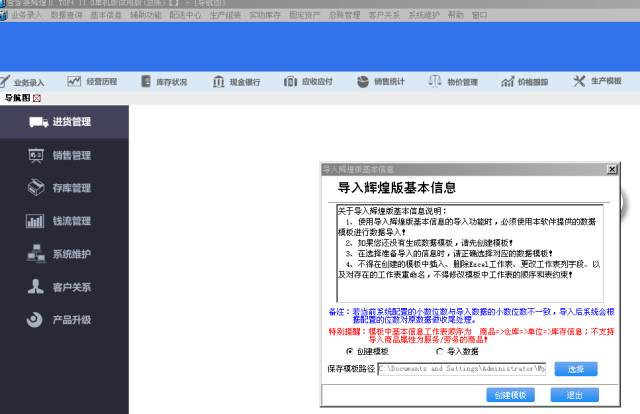Select the 导入数据 radio option
This screenshot has width=640, height=414.
click(458, 351)
